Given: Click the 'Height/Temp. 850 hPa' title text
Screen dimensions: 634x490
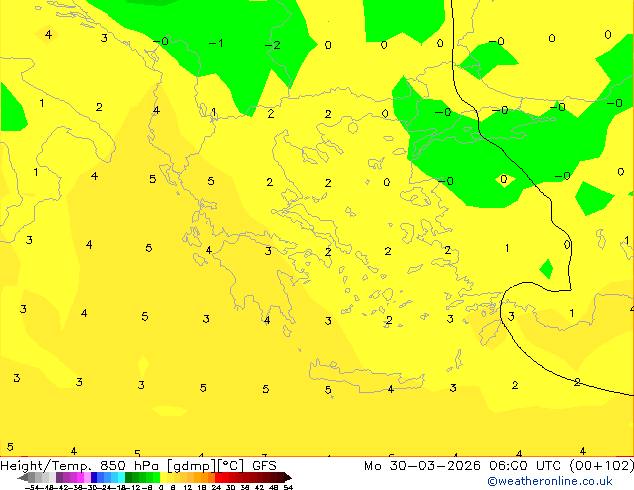Looking at the screenshot, I should click(x=81, y=466).
